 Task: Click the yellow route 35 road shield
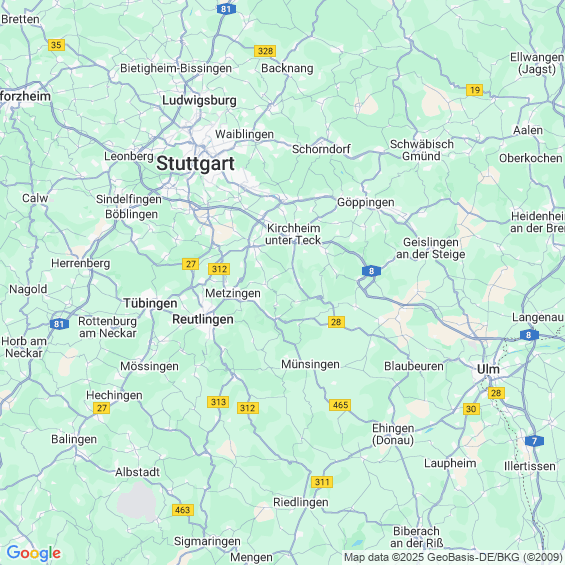point(56,45)
